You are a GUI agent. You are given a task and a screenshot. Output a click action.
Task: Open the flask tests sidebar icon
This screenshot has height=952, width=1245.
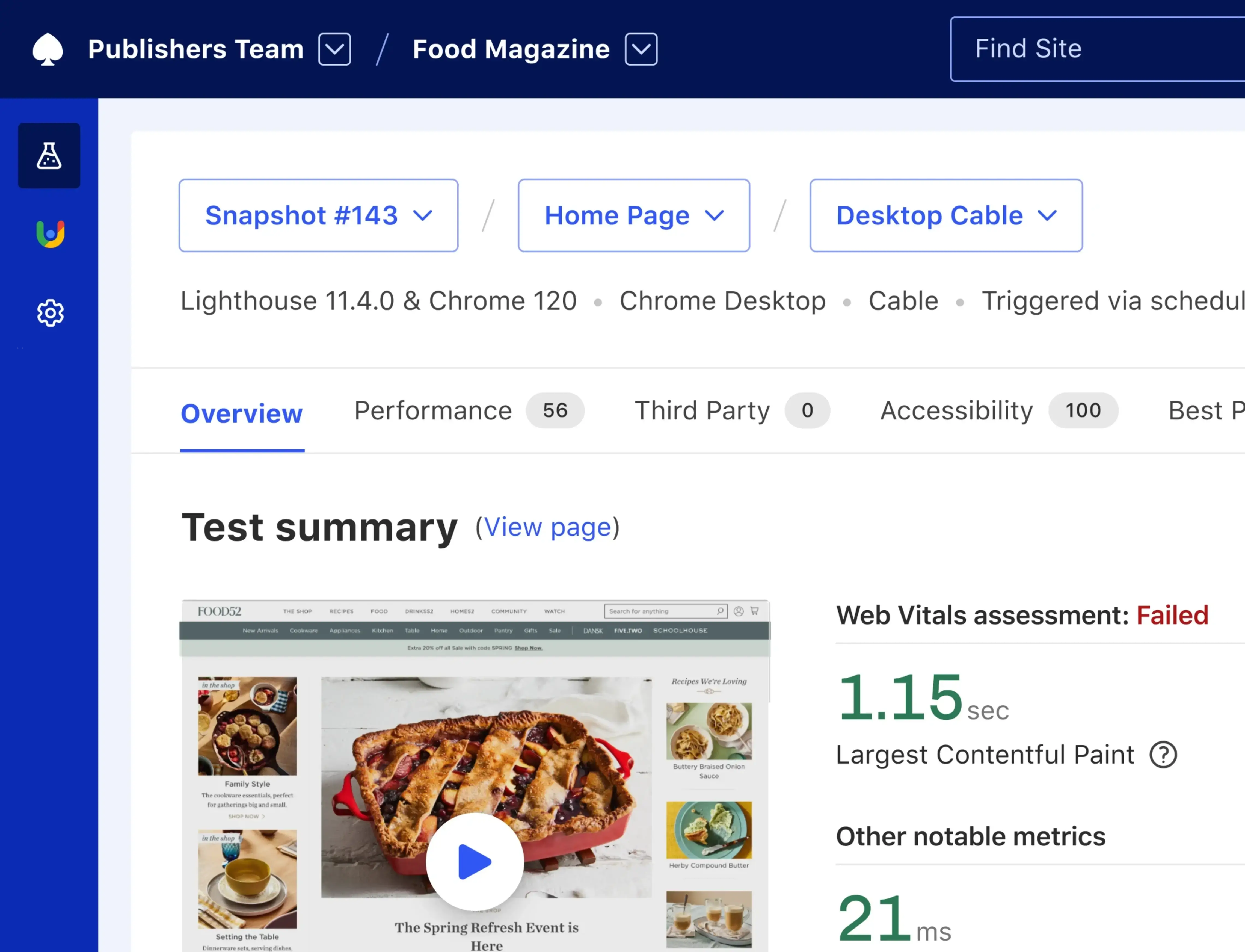coord(49,156)
